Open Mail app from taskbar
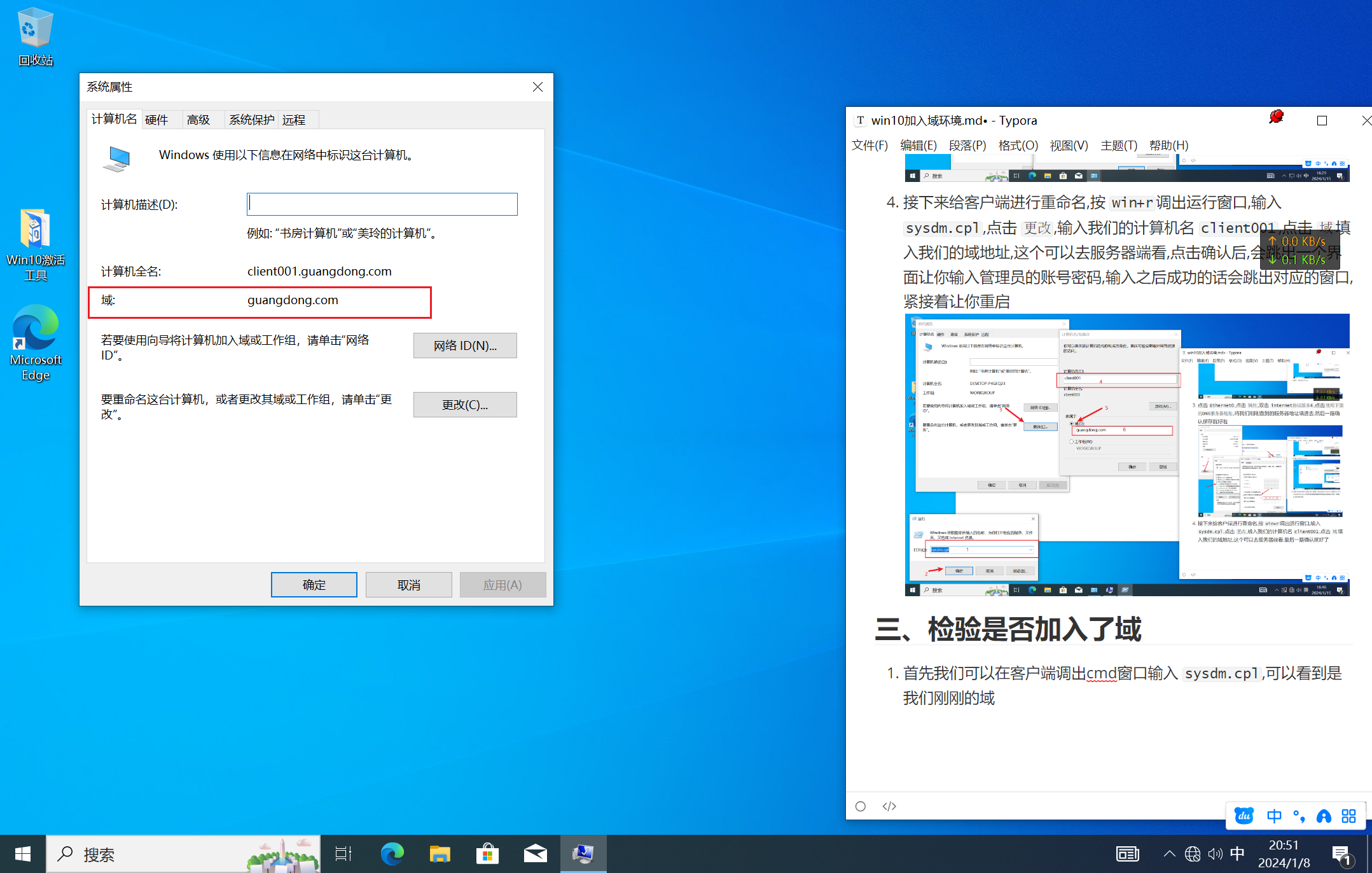The height and width of the screenshot is (873, 1372). [x=535, y=854]
